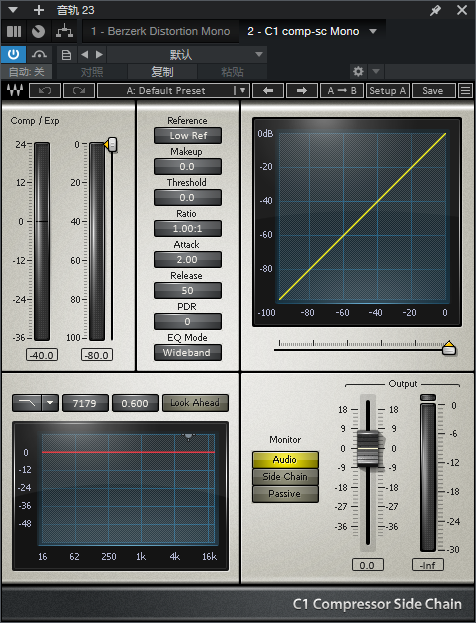Select the low-pass filter type icon
Viewport: 476px width, 623px height.
[27, 403]
